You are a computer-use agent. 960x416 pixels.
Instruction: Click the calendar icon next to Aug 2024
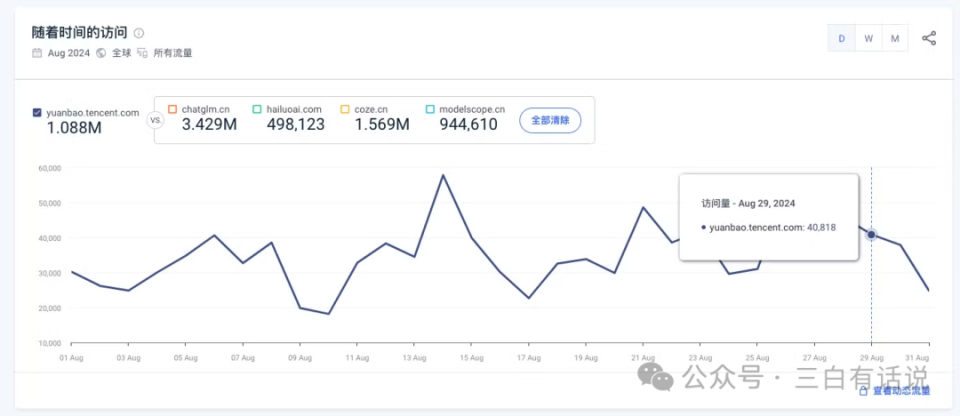[x=37, y=53]
